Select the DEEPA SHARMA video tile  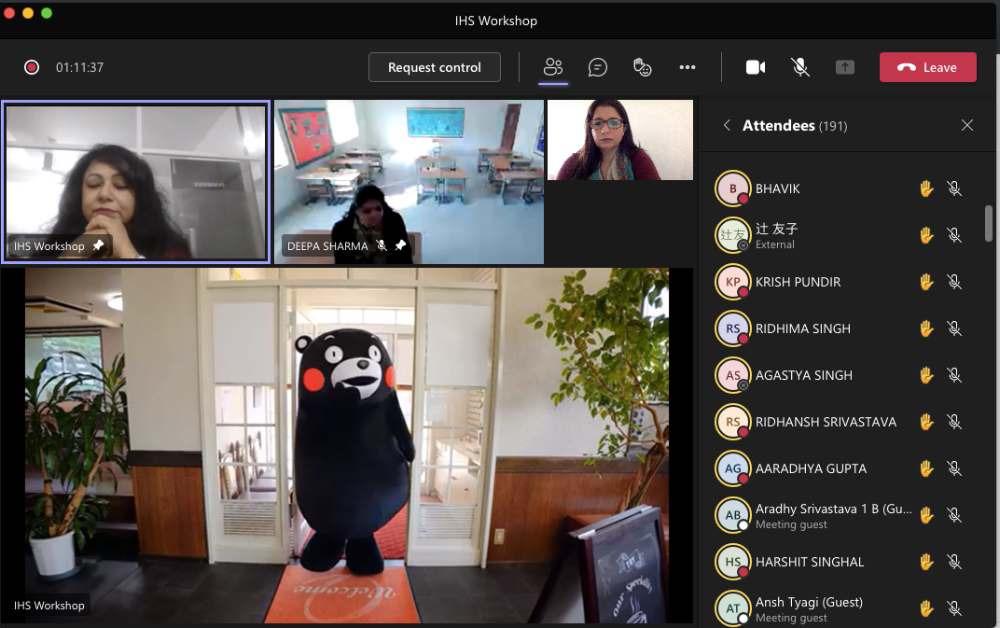(x=409, y=182)
